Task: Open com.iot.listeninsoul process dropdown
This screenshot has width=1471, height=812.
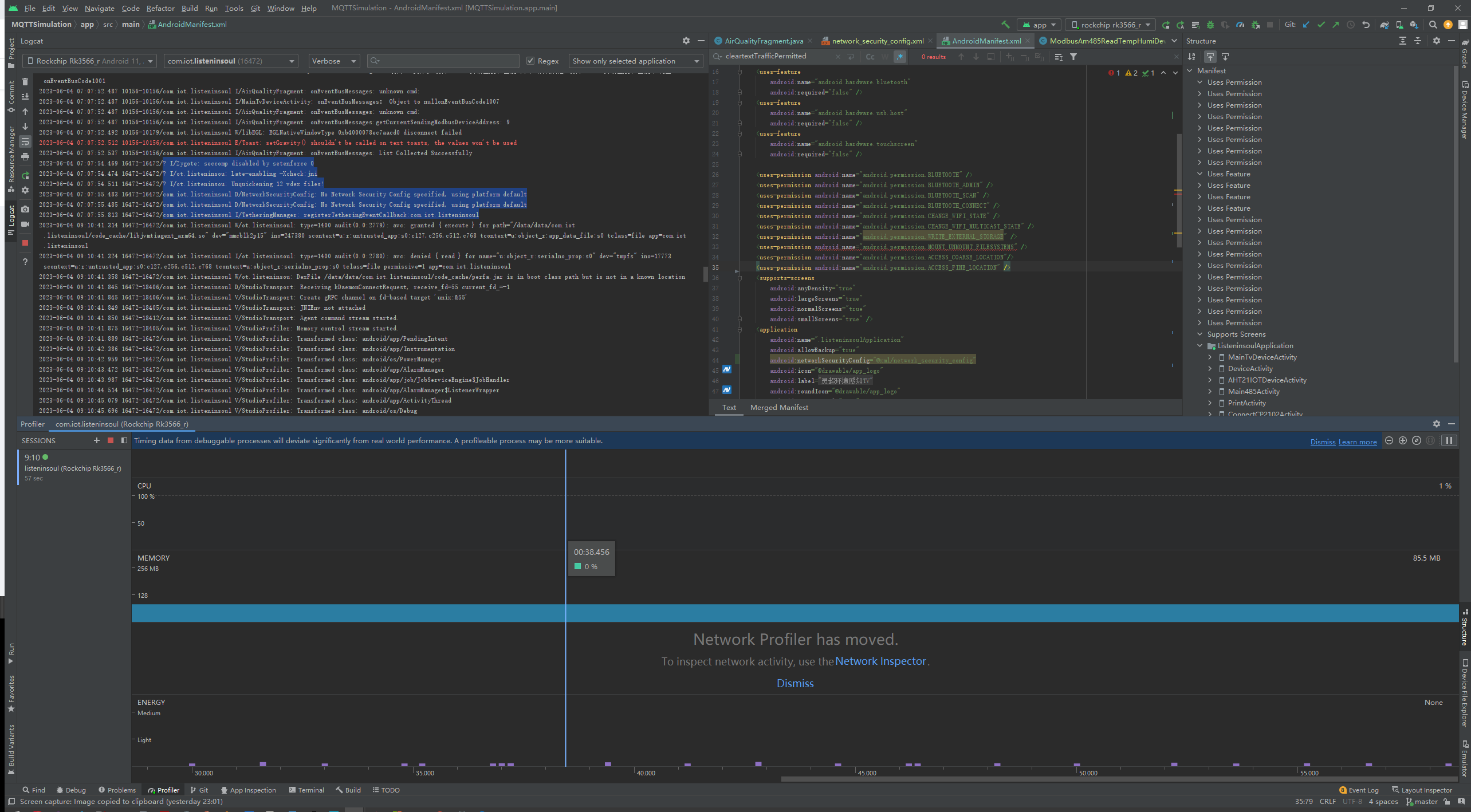Action: coord(231,61)
